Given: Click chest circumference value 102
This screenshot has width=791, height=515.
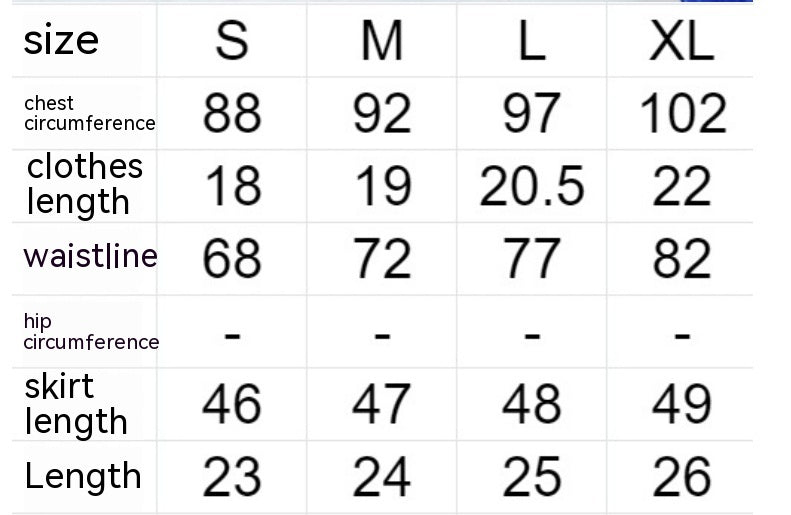Looking at the screenshot, I should tap(682, 114).
